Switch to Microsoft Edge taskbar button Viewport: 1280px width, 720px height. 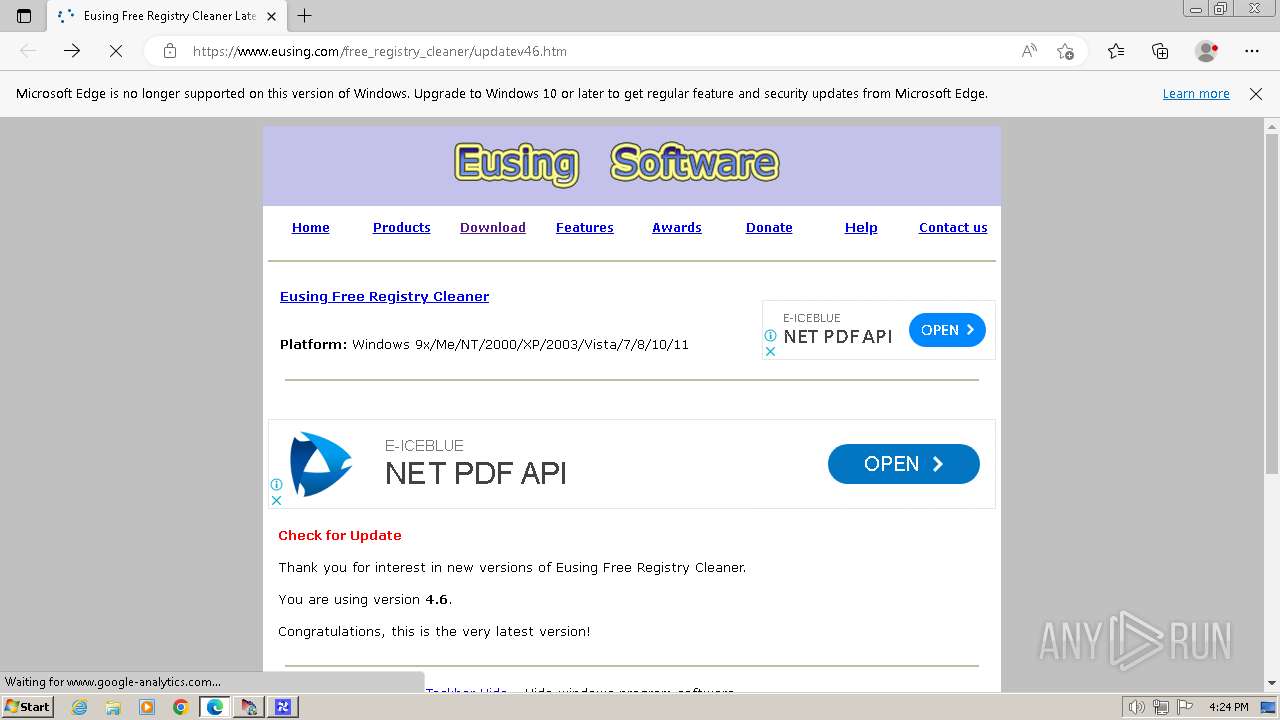pyautogui.click(x=215, y=707)
